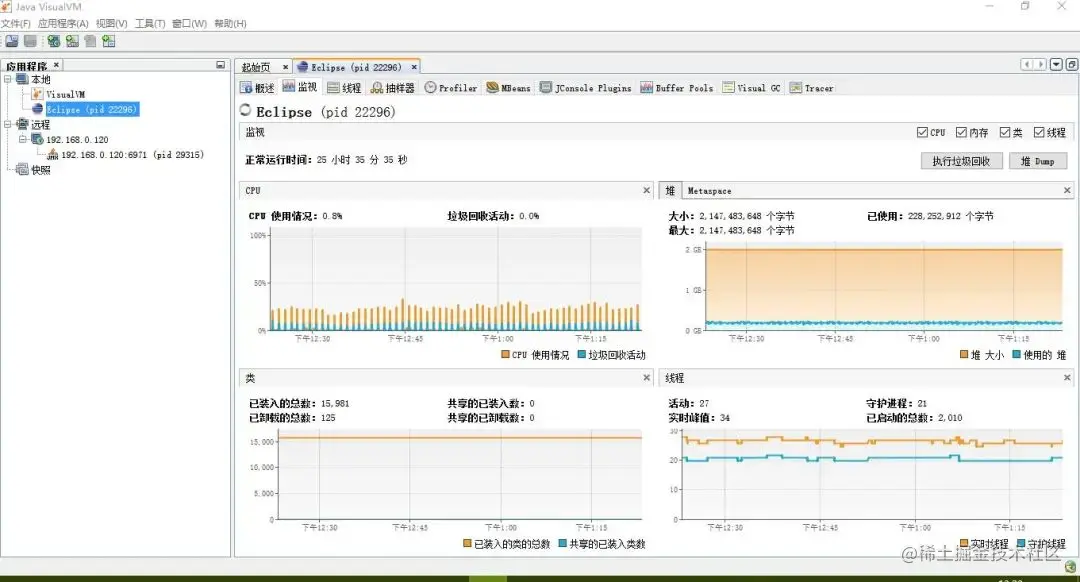
Task: Click the MBeans bean icon
Action: (492, 87)
